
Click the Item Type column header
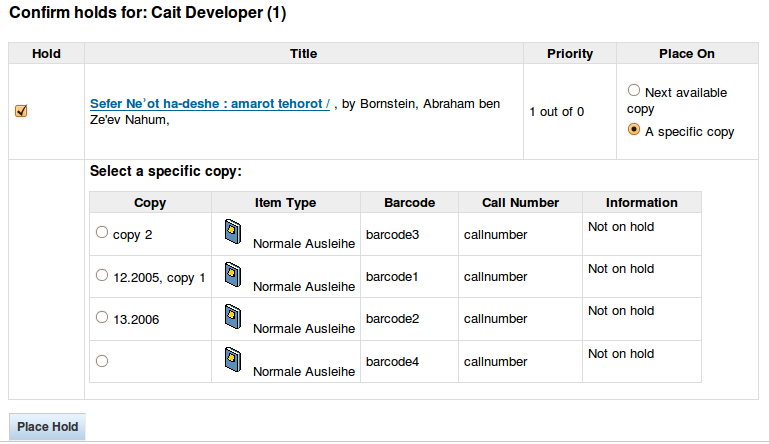click(285, 202)
